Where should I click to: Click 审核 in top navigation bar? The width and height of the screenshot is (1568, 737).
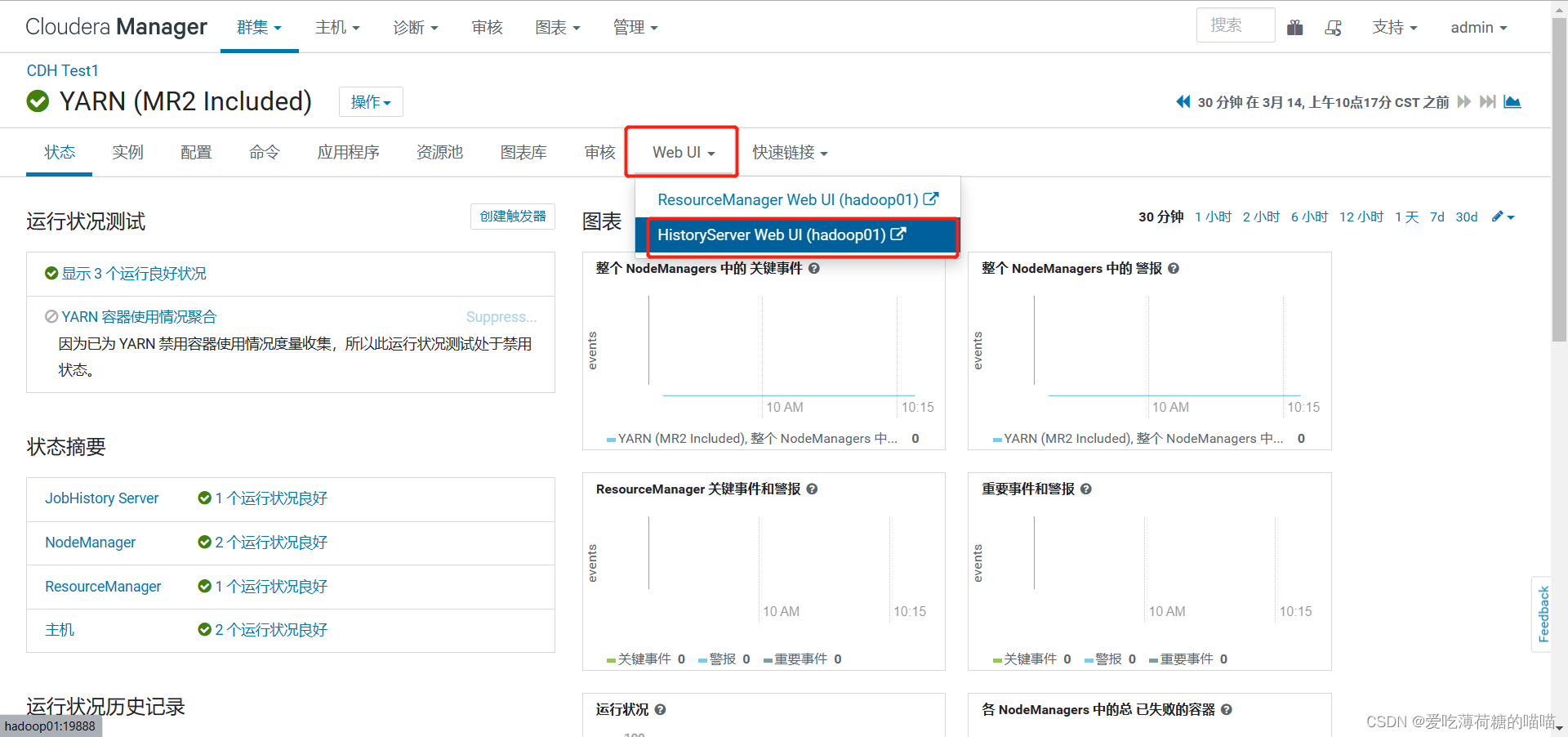tap(487, 27)
